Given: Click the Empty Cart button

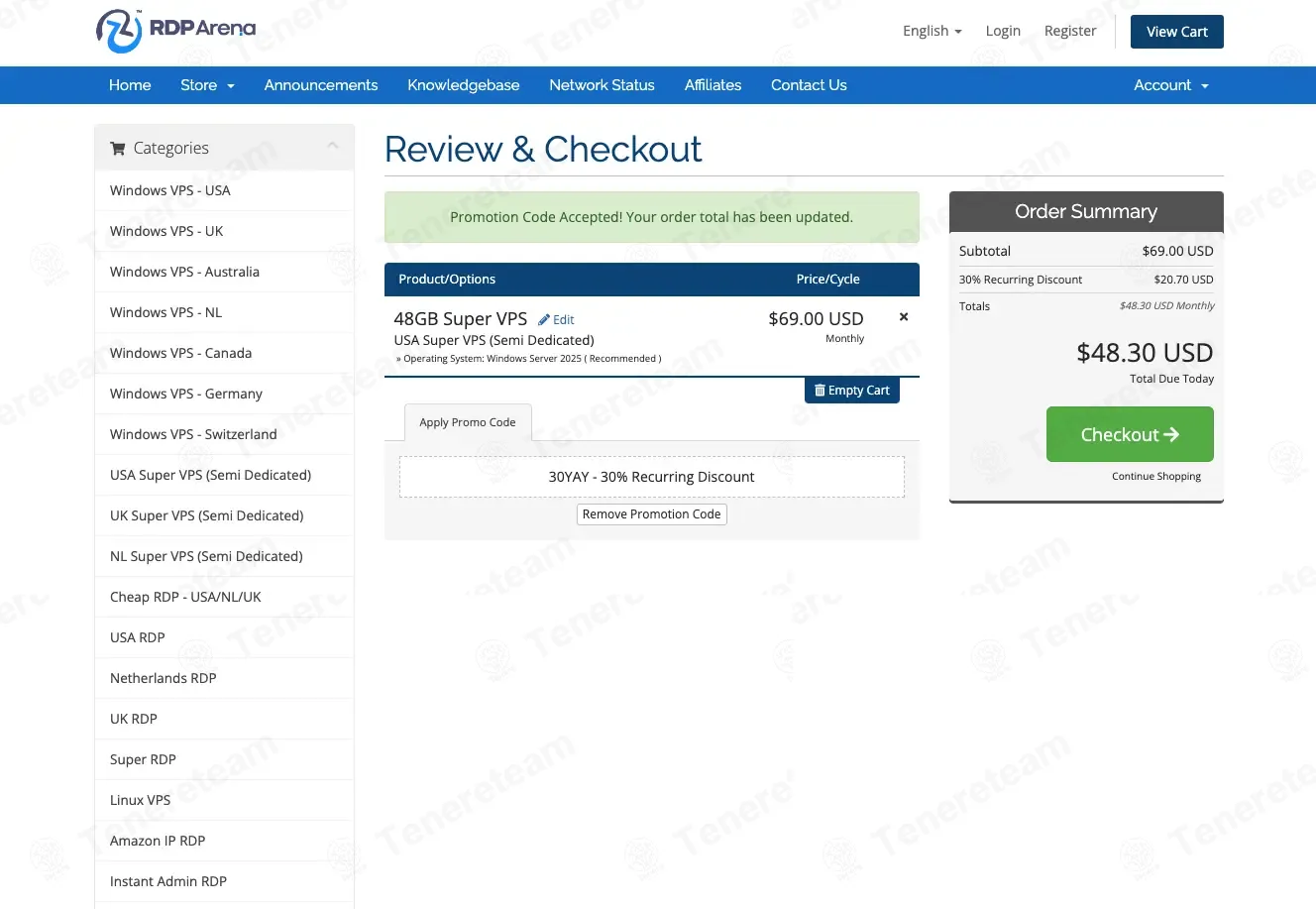Looking at the screenshot, I should coord(852,391).
